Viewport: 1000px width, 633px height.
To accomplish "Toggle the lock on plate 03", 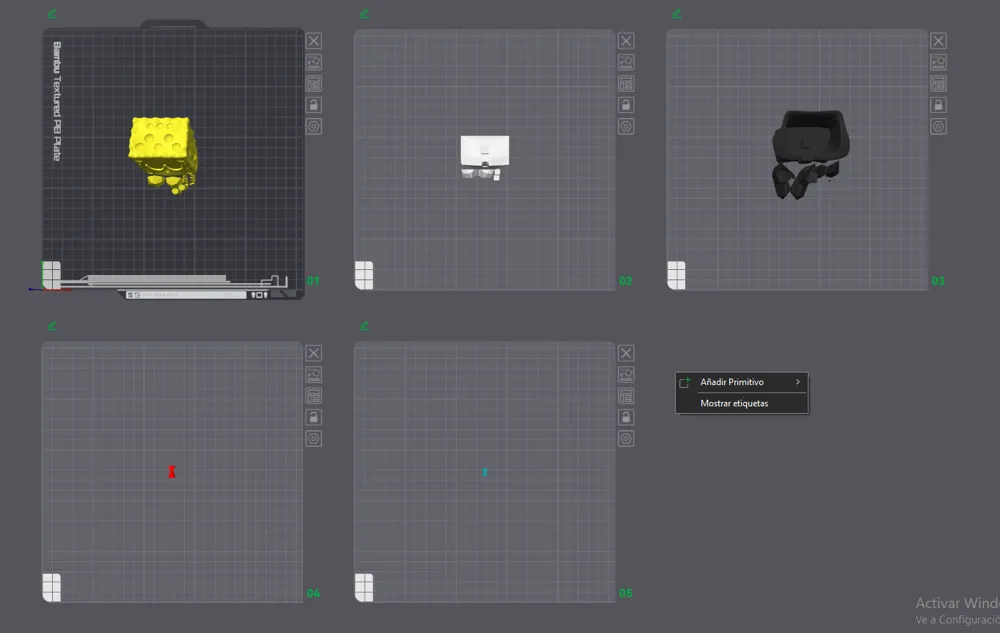I will (938, 105).
